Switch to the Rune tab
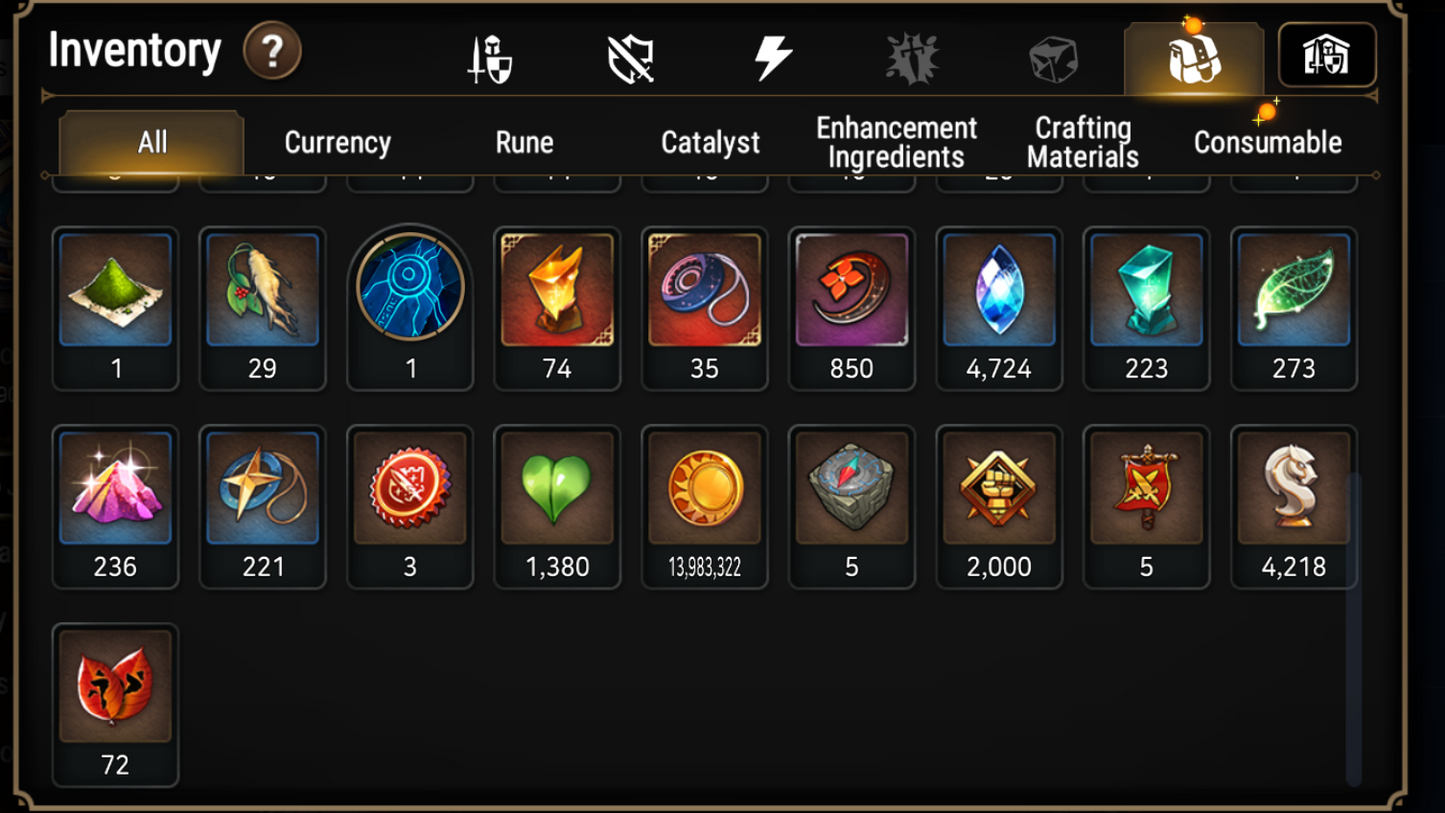This screenshot has height=813, width=1445. pos(524,143)
